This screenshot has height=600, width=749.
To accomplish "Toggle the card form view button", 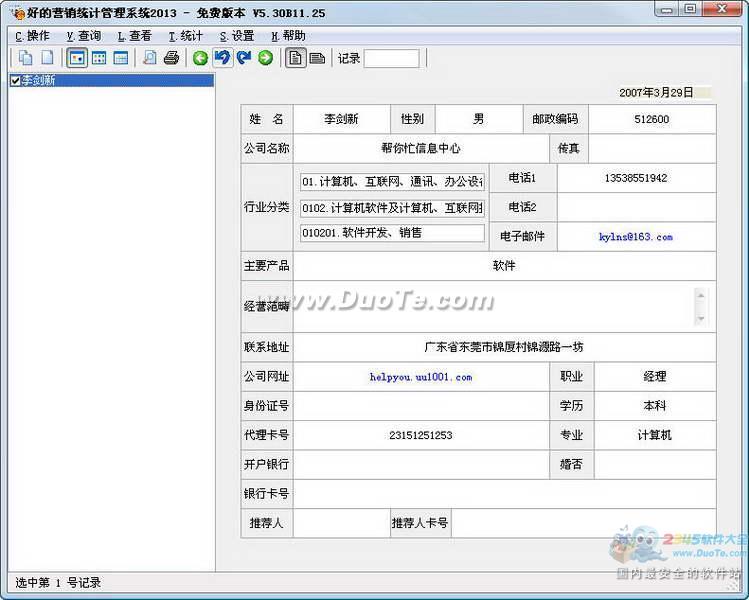I will click(x=77, y=58).
